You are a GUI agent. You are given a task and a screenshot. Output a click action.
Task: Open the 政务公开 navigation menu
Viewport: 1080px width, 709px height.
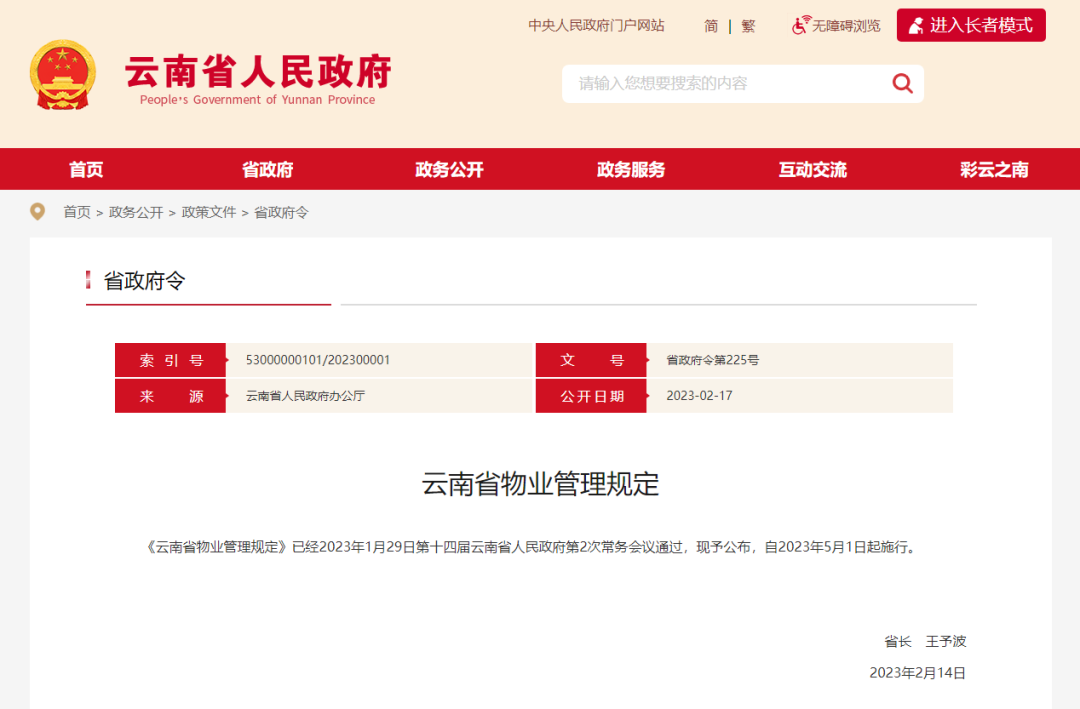pos(449,170)
